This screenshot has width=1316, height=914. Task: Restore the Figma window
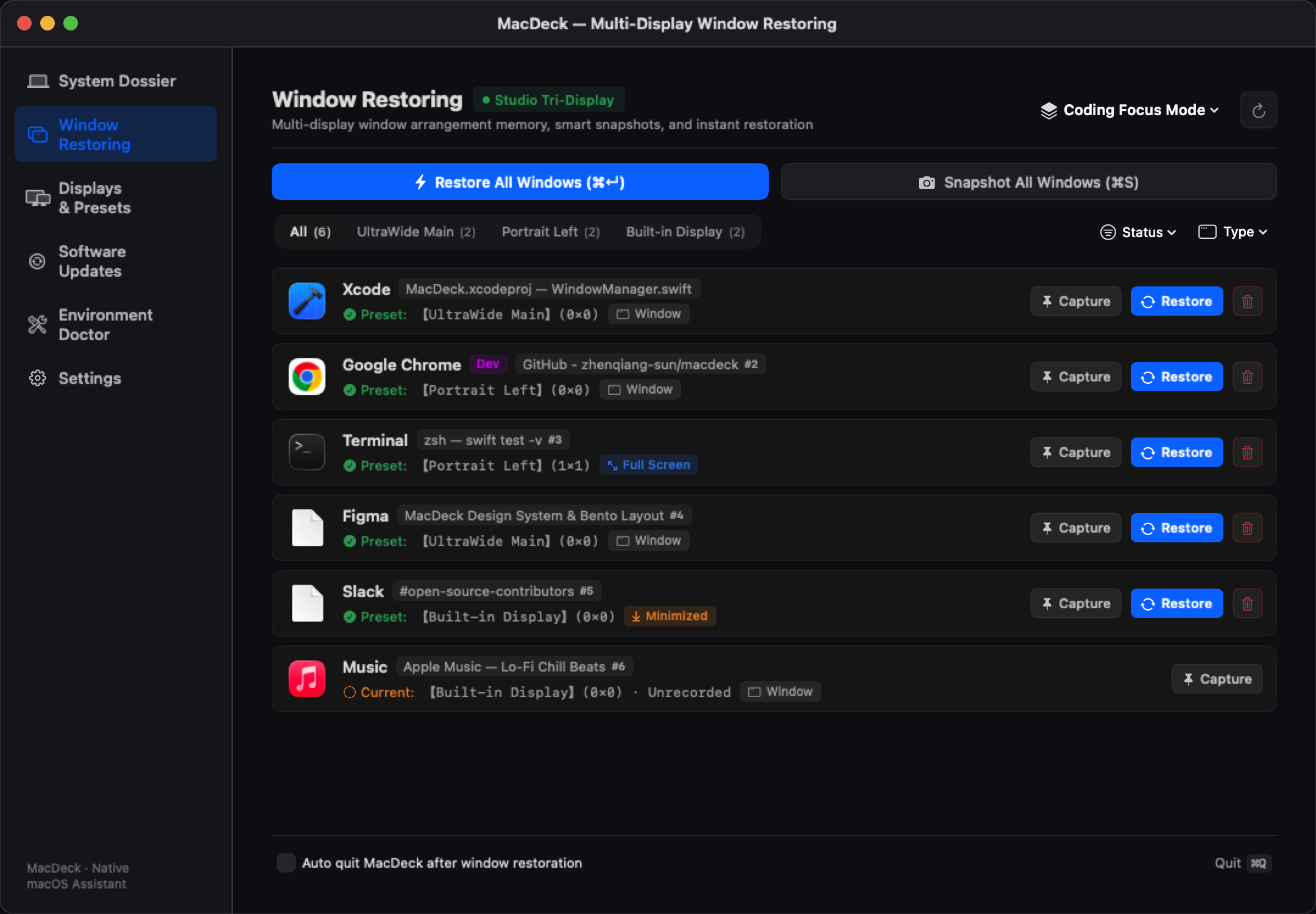click(x=1176, y=528)
